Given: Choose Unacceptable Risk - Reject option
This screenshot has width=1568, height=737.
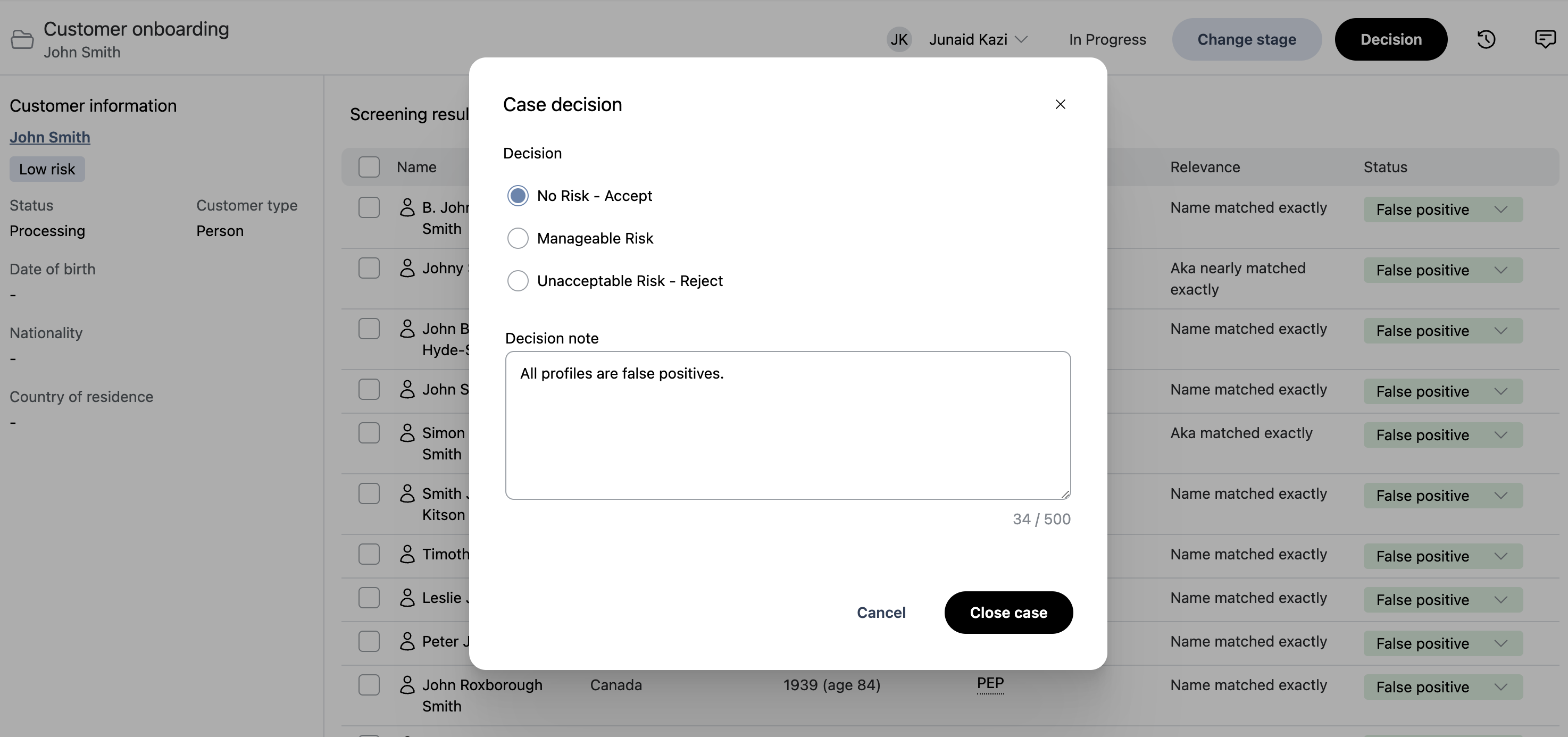Looking at the screenshot, I should (518, 281).
